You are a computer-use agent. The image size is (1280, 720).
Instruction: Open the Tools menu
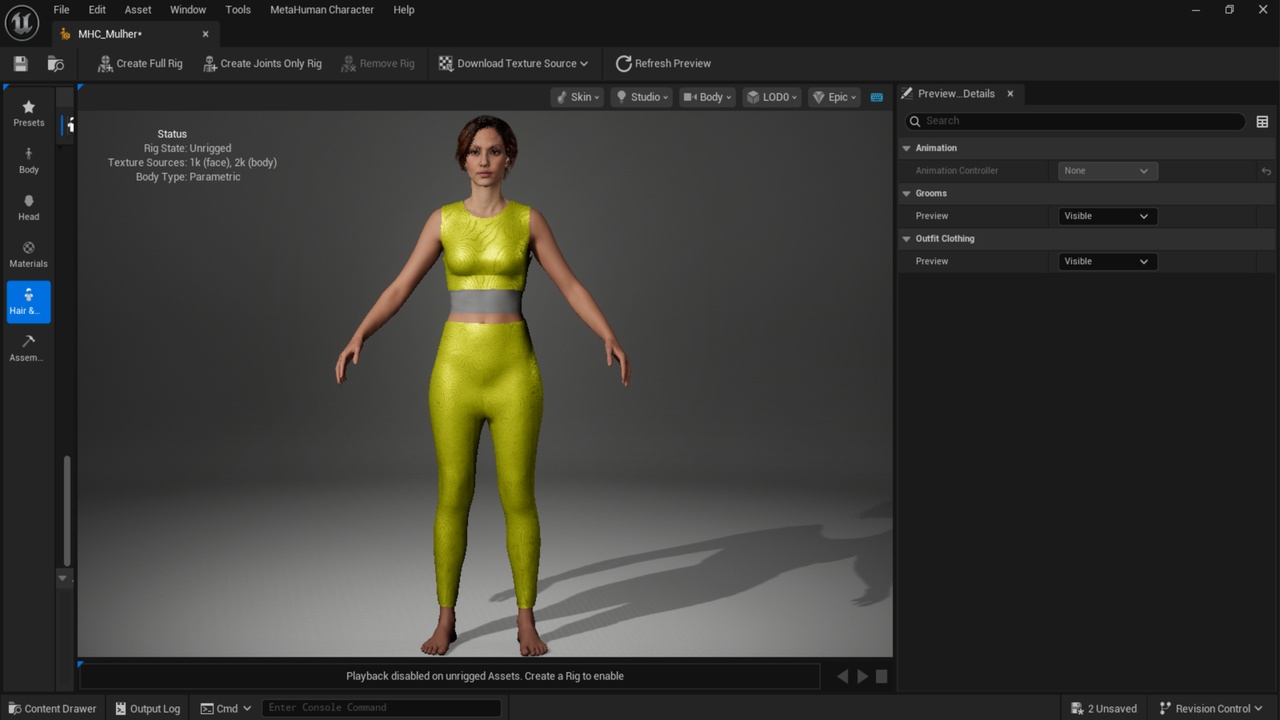click(238, 10)
